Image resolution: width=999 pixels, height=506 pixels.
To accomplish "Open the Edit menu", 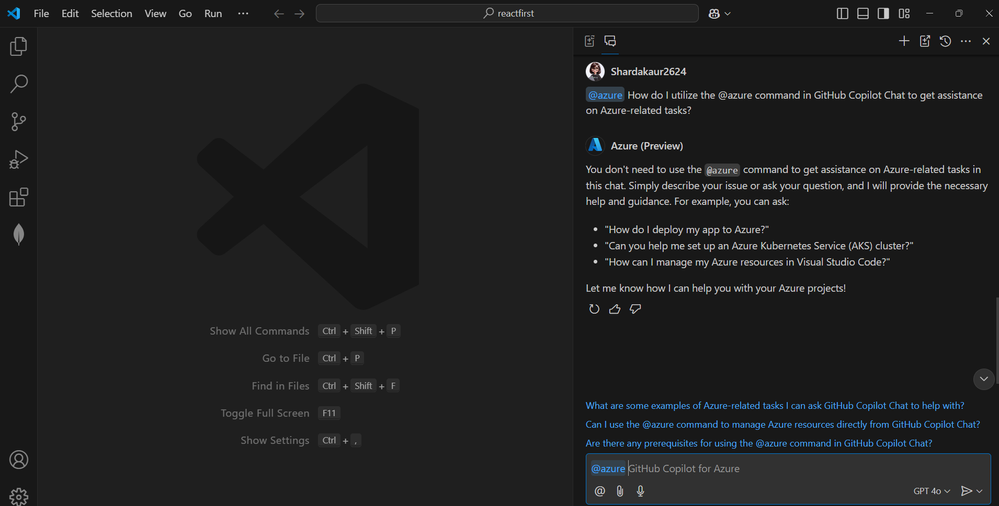I will tap(70, 13).
